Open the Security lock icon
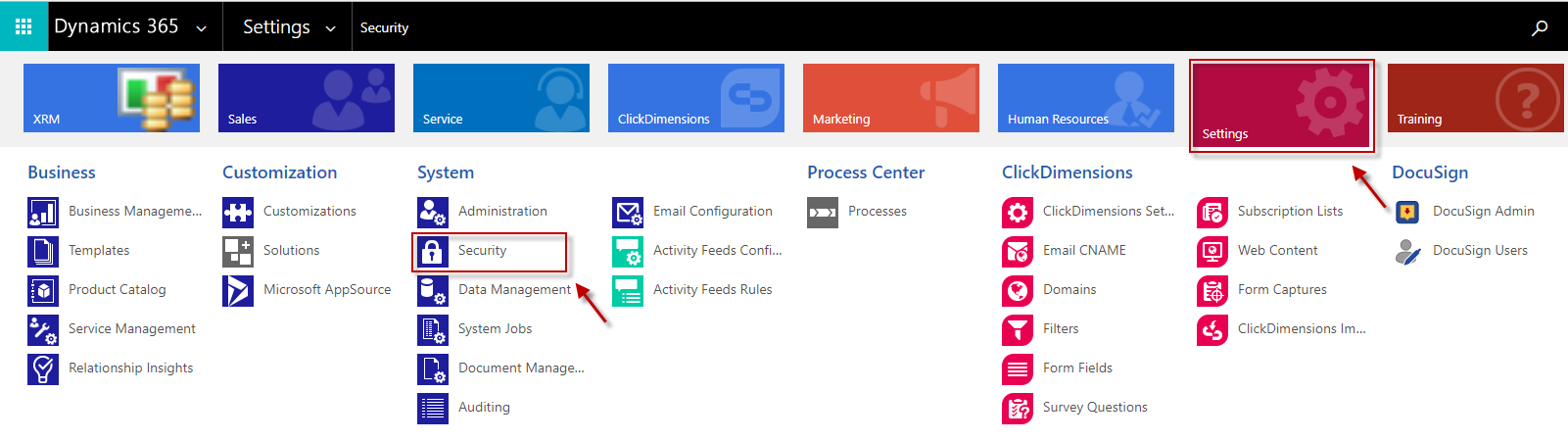Screen dimensions: 1568x441 (x=433, y=252)
